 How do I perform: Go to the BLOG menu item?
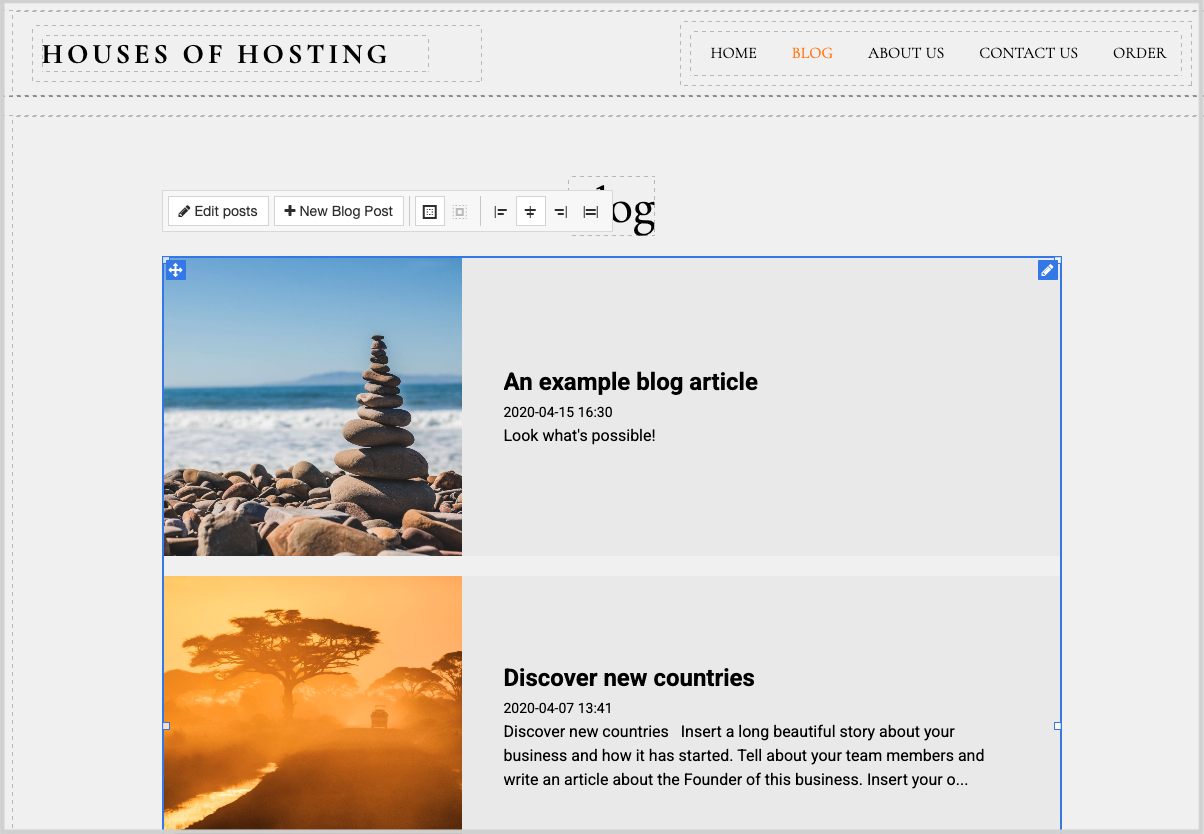pyautogui.click(x=812, y=53)
